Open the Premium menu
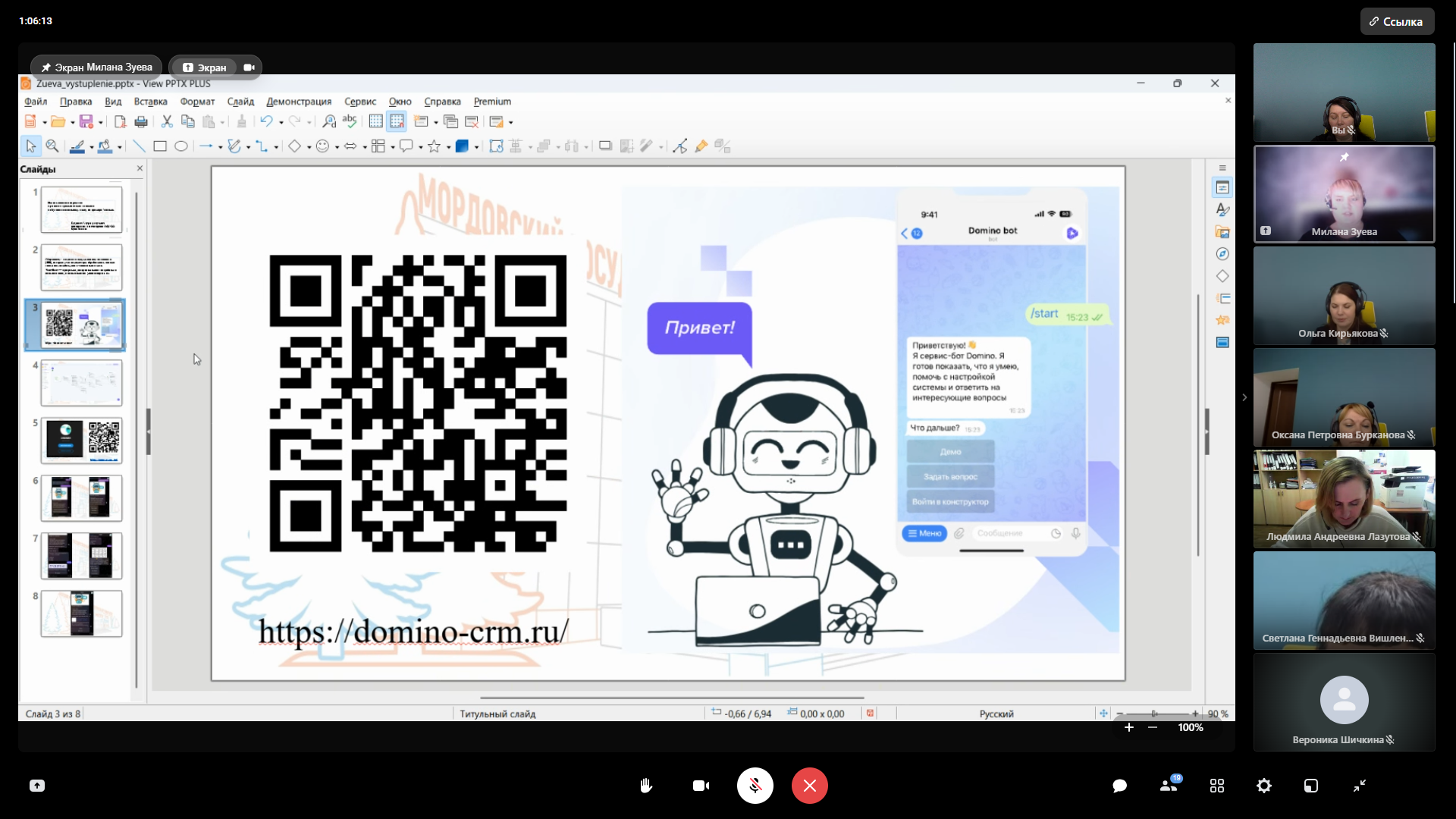1456x819 pixels. [492, 102]
